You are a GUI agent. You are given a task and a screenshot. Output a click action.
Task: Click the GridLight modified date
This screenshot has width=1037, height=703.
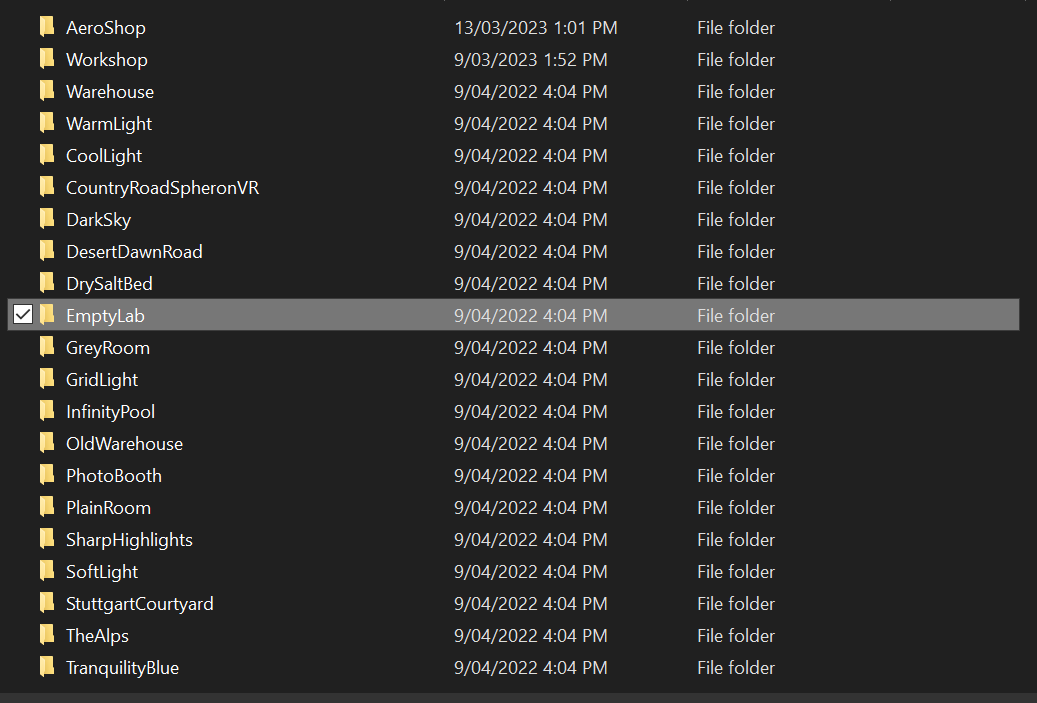[534, 379]
